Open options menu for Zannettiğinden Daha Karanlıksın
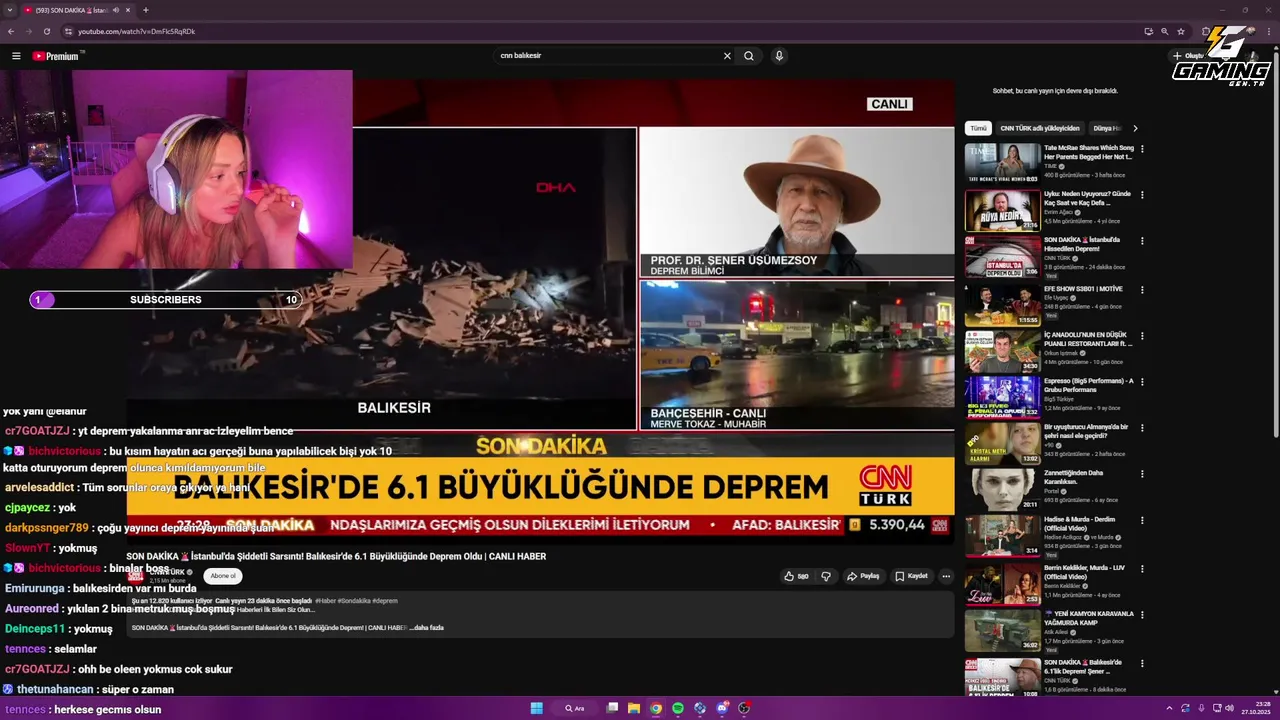1280x720 pixels. [1142, 474]
